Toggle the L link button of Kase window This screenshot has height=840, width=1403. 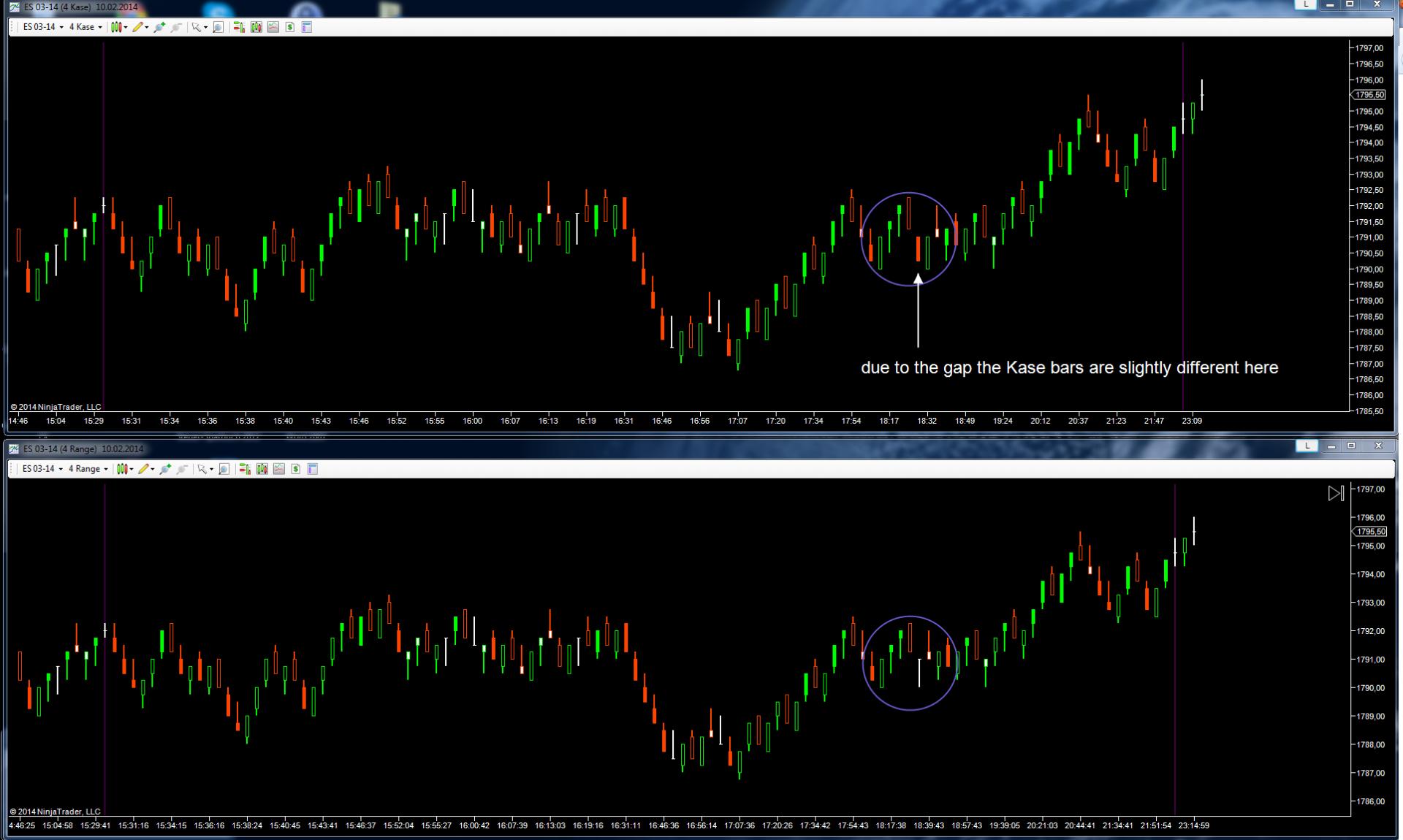coord(1306,4)
